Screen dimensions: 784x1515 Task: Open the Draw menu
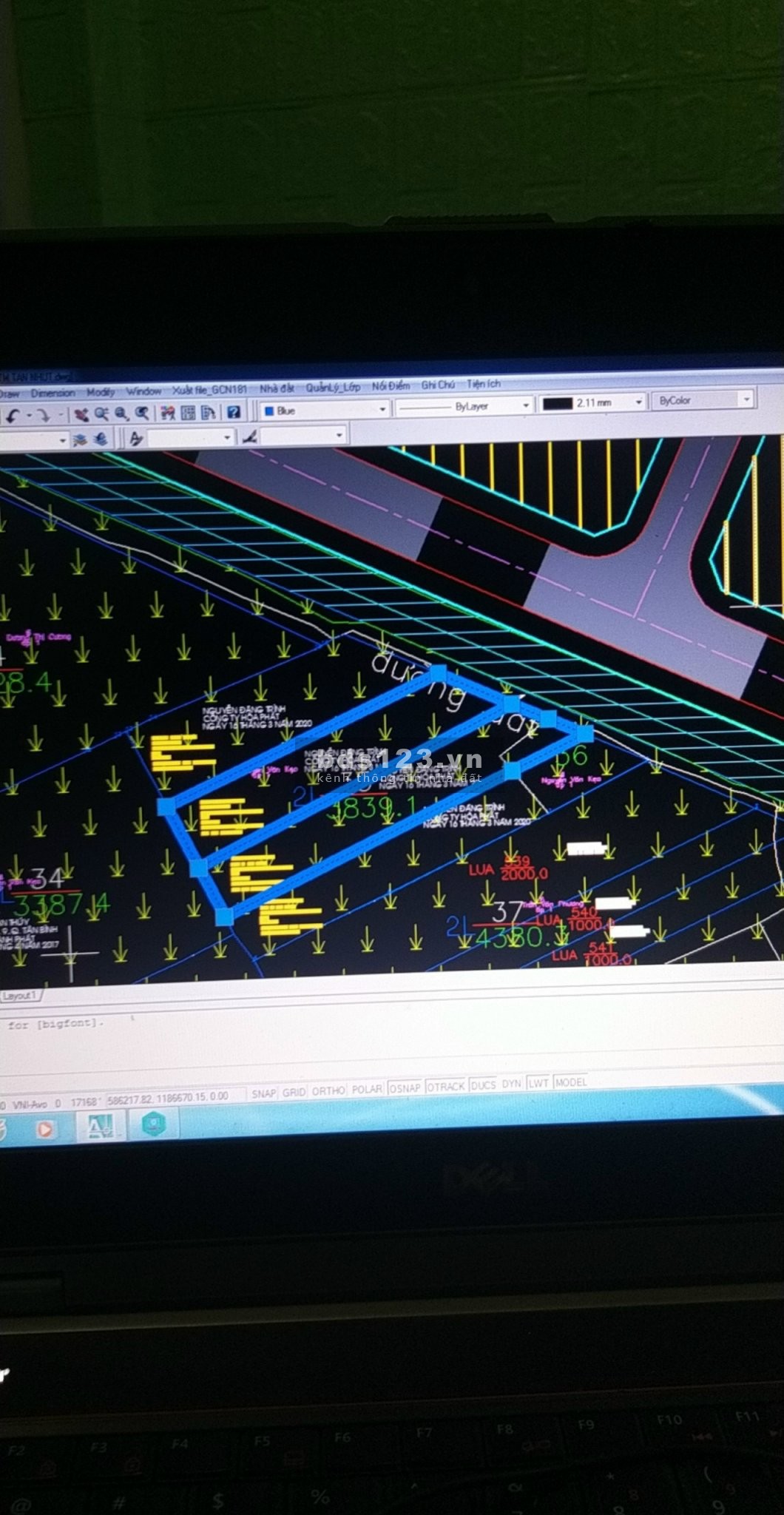[10, 394]
